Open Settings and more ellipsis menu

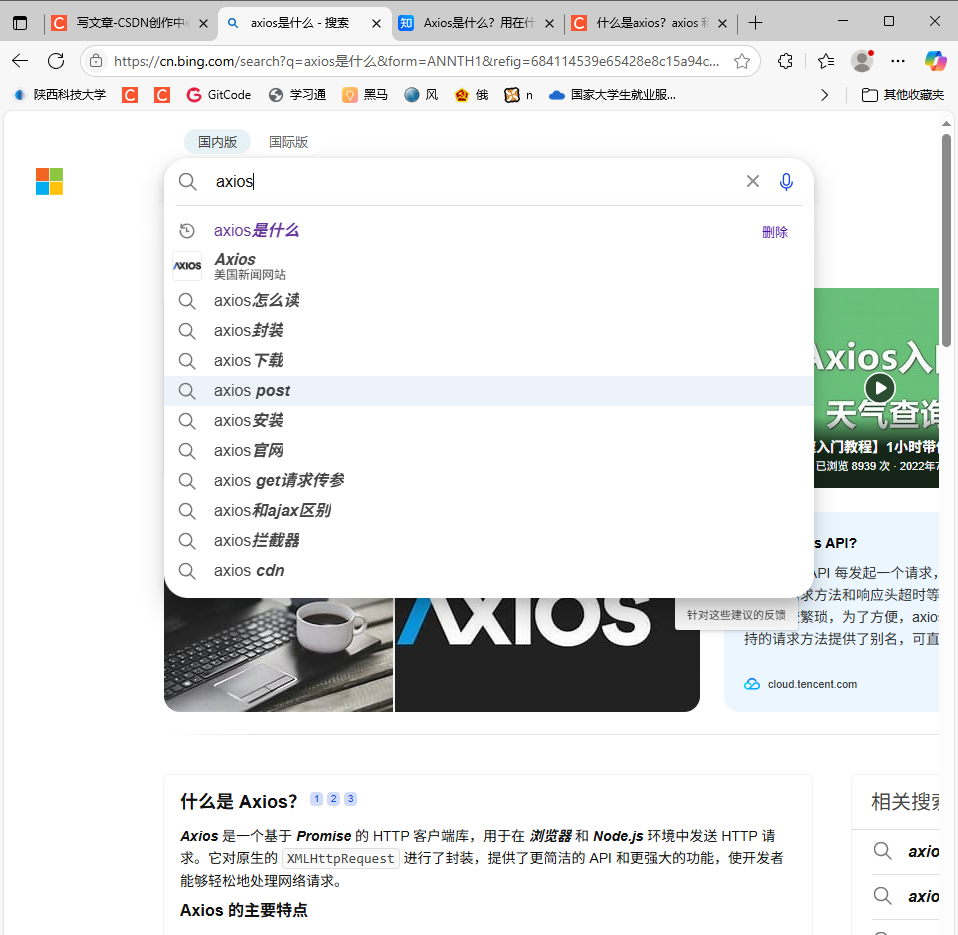(898, 60)
